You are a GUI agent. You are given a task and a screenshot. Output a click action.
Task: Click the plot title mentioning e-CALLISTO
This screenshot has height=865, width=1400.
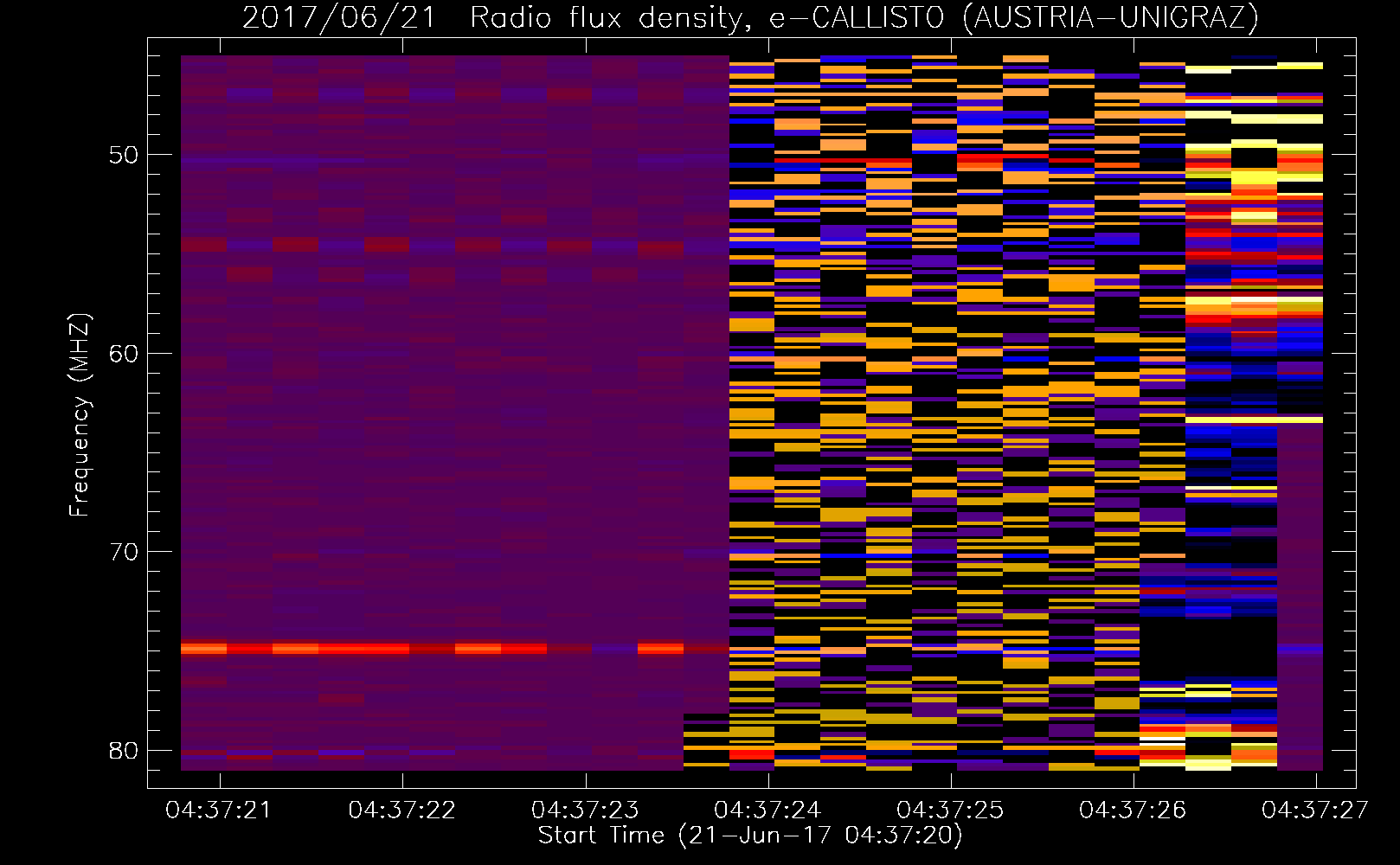750,17
